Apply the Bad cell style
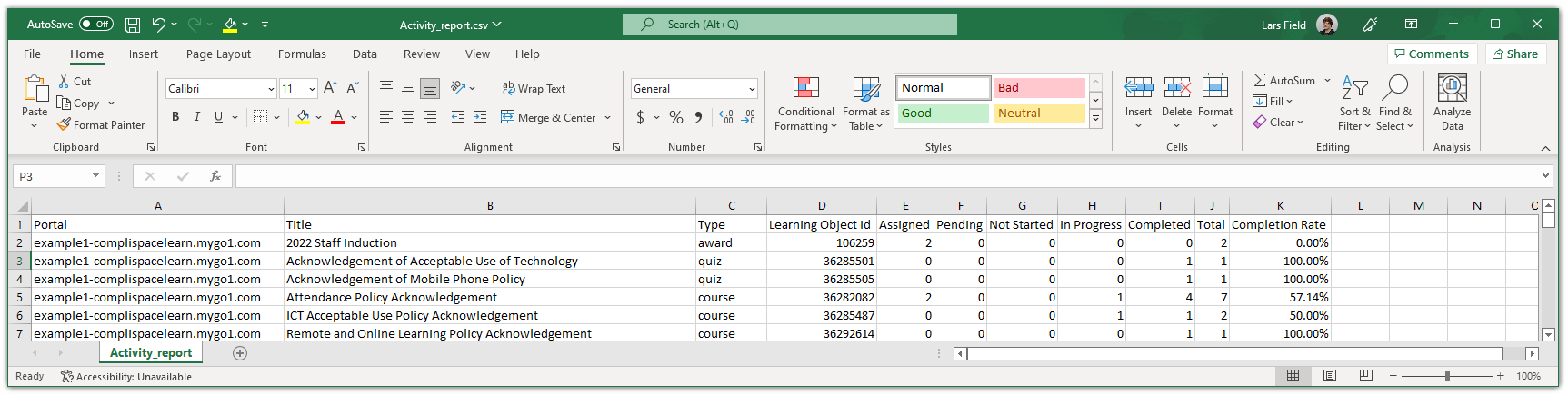 coord(1039,87)
